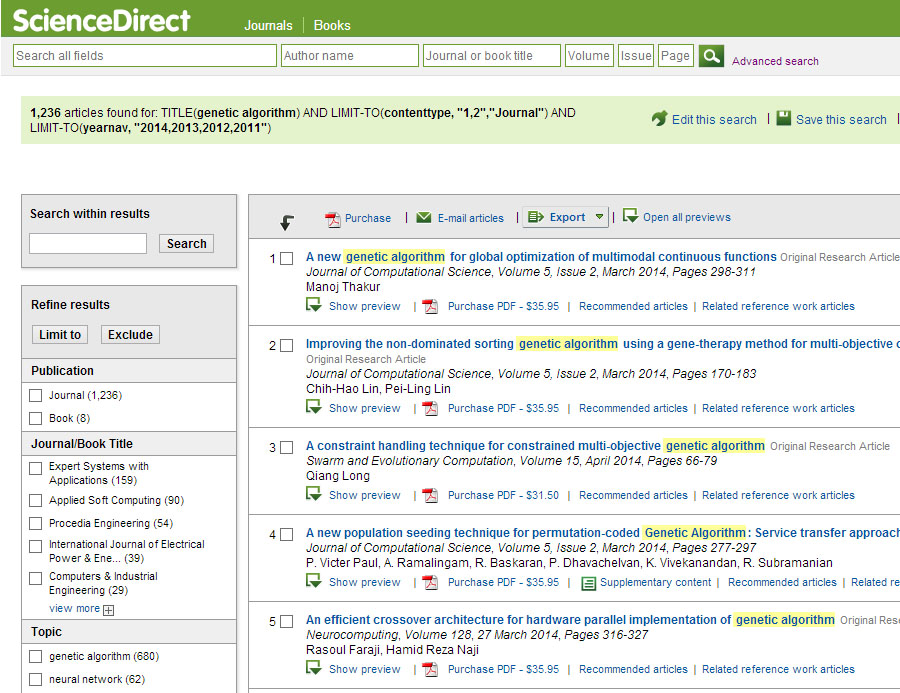This screenshot has height=693, width=900.
Task: Click the Open all previews icon
Action: coord(630,216)
